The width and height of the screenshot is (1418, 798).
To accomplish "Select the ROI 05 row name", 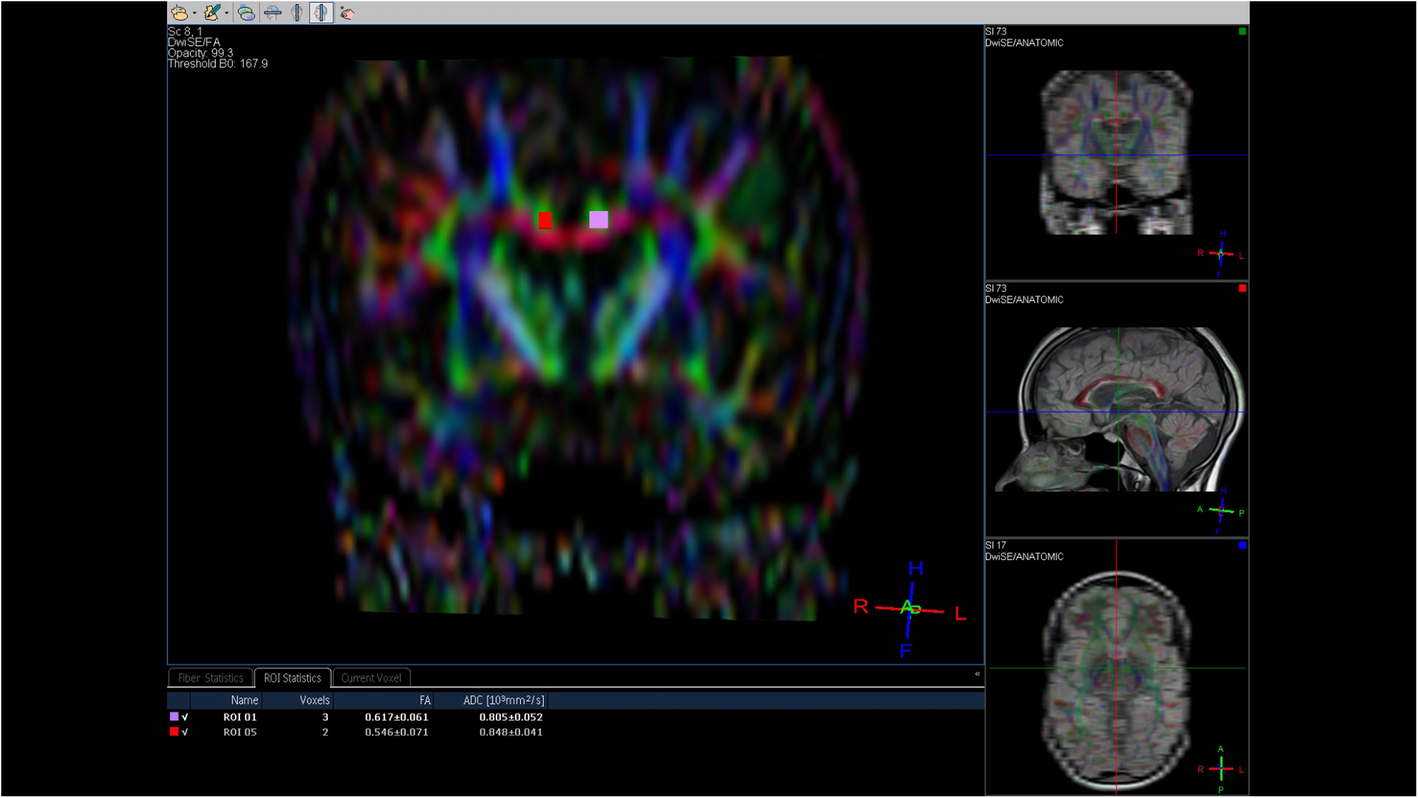I will [240, 732].
